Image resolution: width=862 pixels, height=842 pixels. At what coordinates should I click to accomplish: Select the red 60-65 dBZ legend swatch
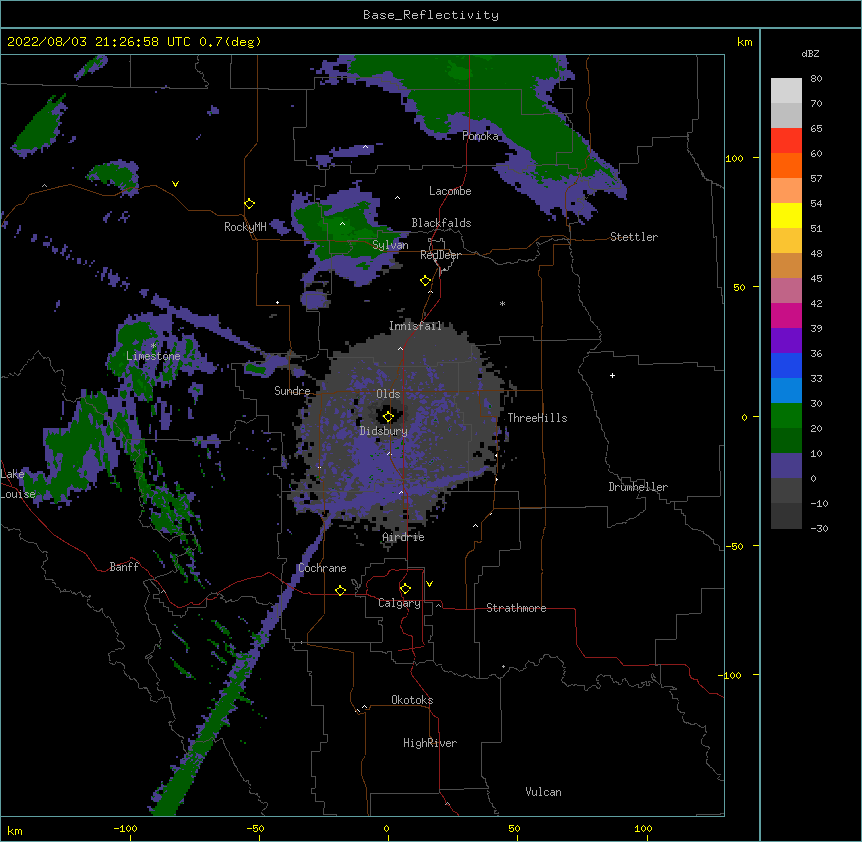click(x=786, y=140)
